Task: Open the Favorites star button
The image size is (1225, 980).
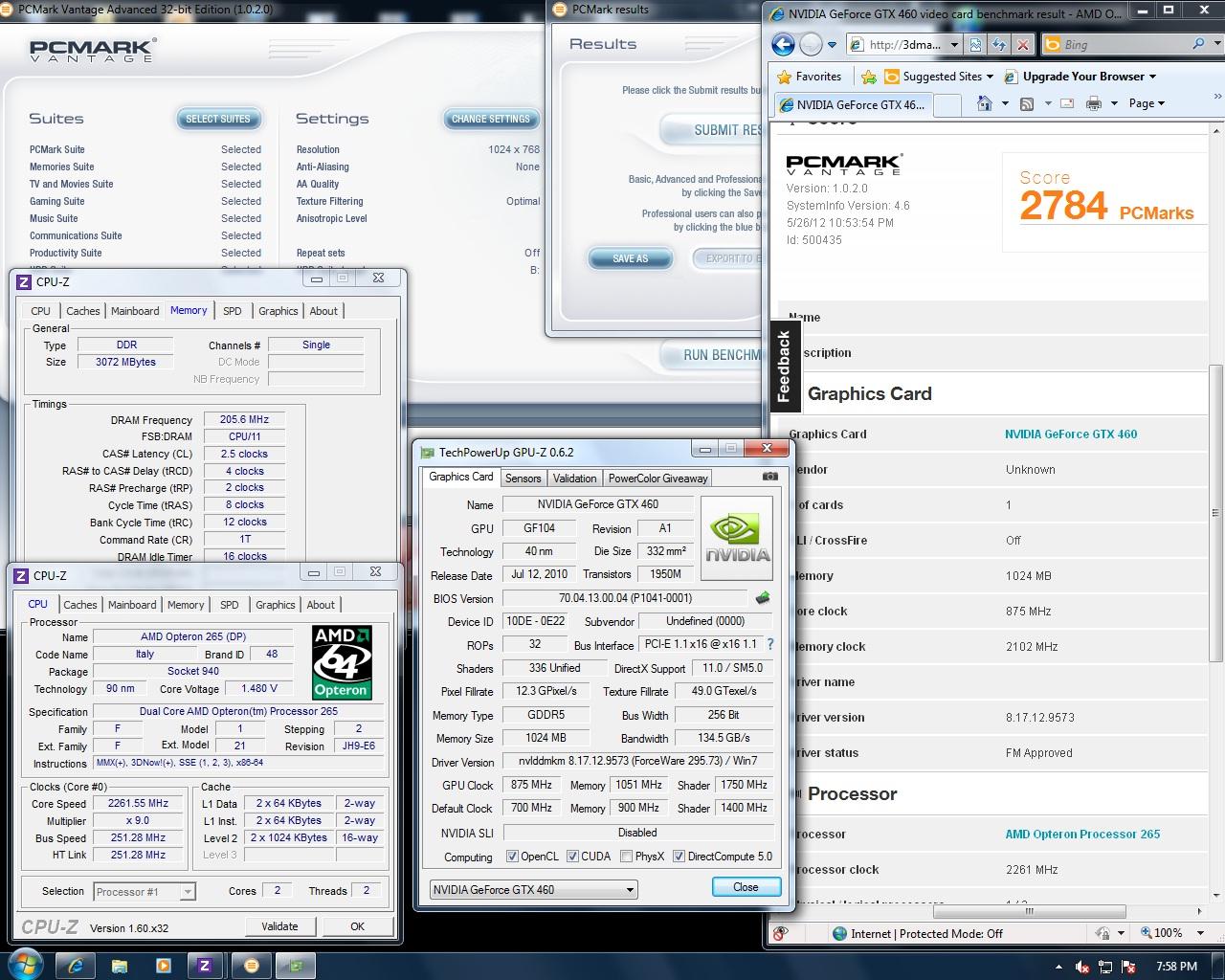Action: click(810, 77)
